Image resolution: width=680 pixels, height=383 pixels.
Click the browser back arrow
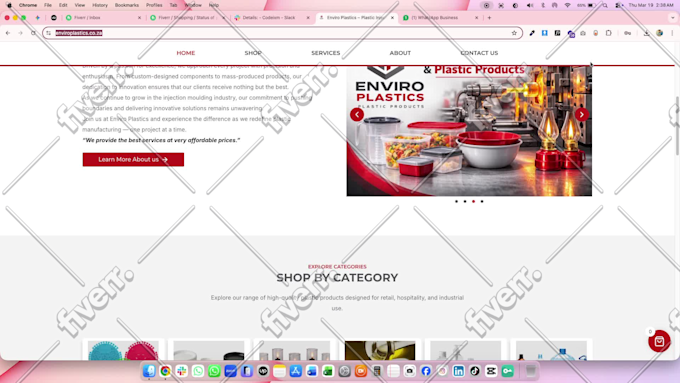8,33
